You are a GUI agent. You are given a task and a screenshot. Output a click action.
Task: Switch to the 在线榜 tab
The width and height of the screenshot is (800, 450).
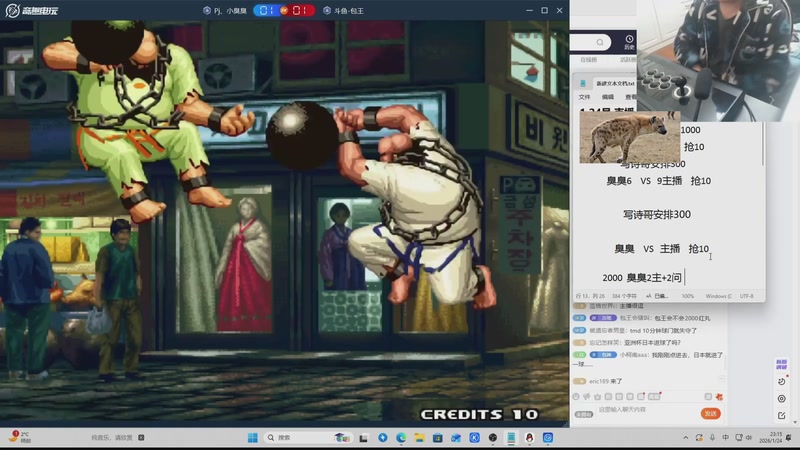pos(588,60)
